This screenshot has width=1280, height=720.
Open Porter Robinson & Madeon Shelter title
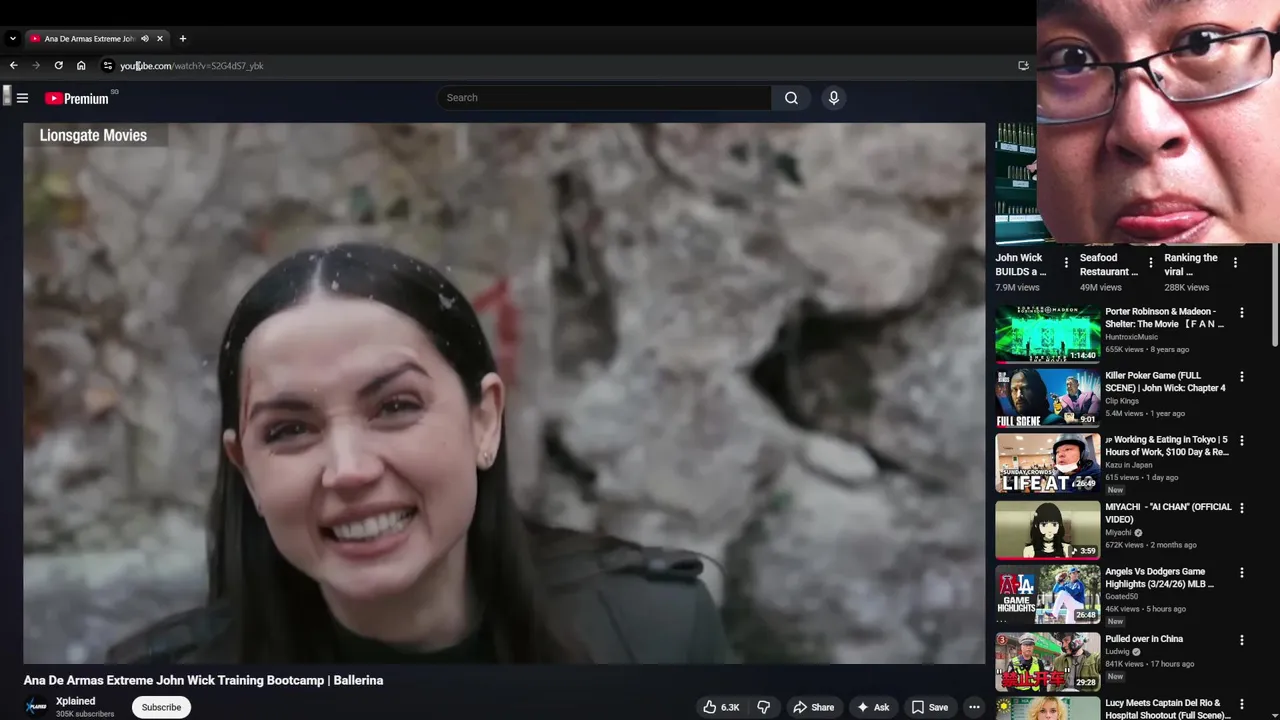1165,318
